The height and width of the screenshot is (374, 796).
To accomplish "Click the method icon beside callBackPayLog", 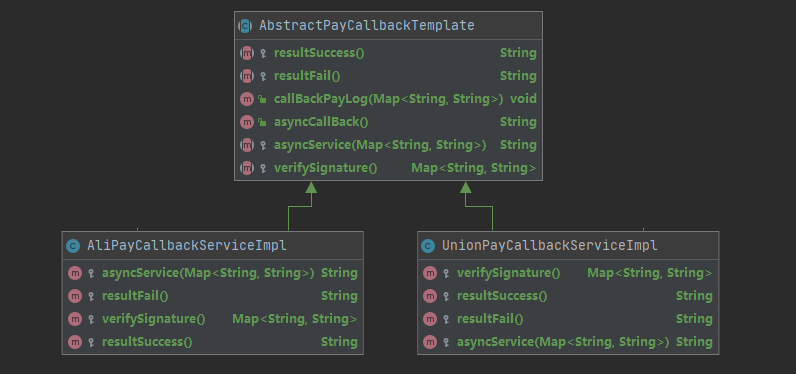I will click(247, 99).
